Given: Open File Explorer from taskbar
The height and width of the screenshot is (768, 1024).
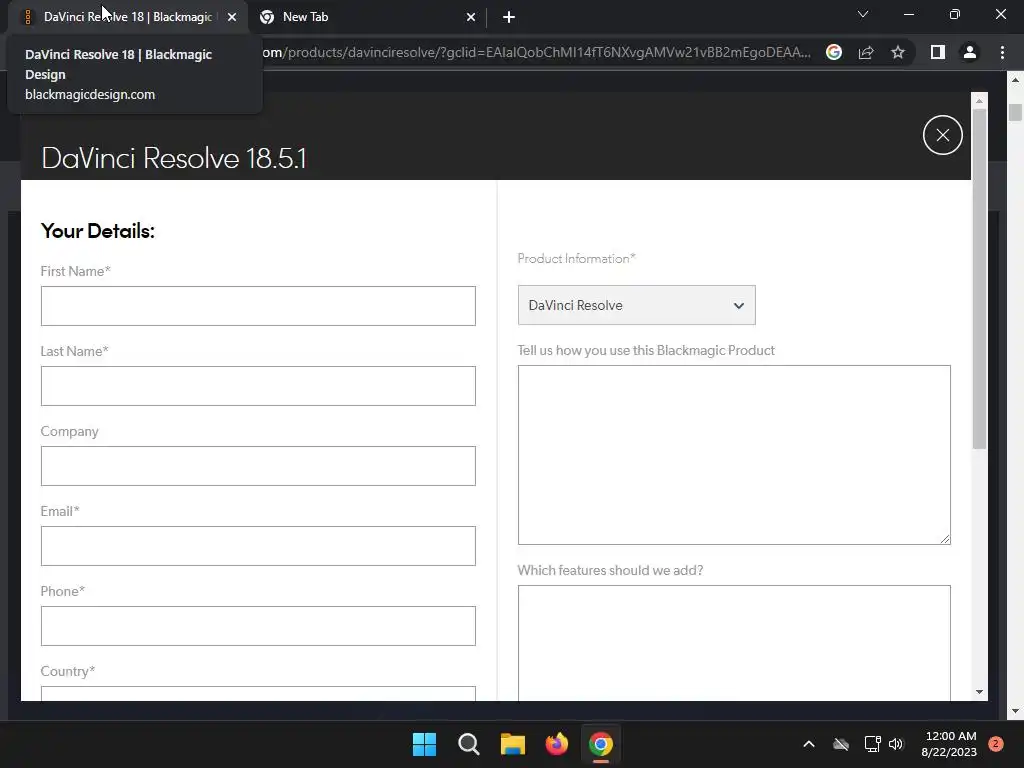Looking at the screenshot, I should [x=513, y=744].
